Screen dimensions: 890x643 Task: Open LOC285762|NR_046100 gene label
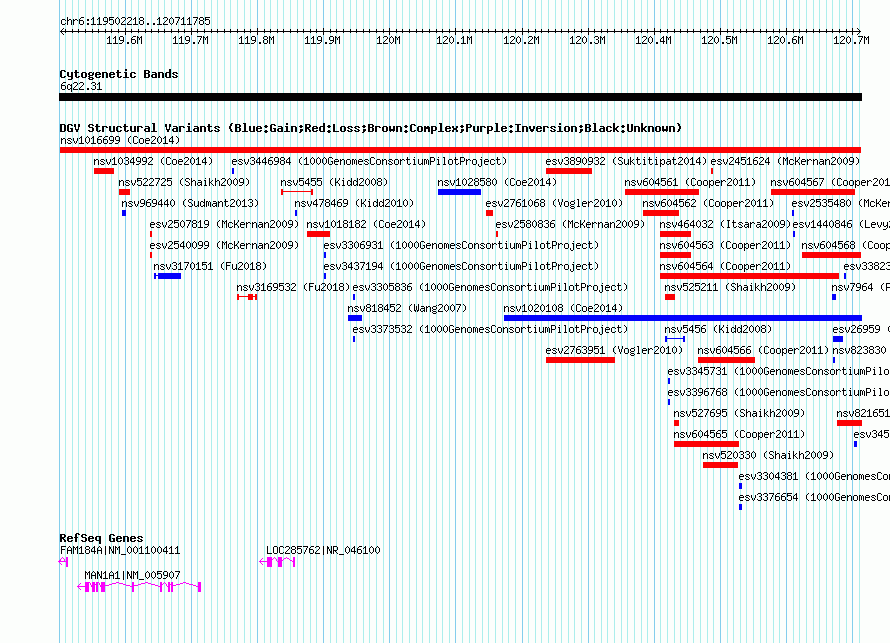click(x=323, y=550)
